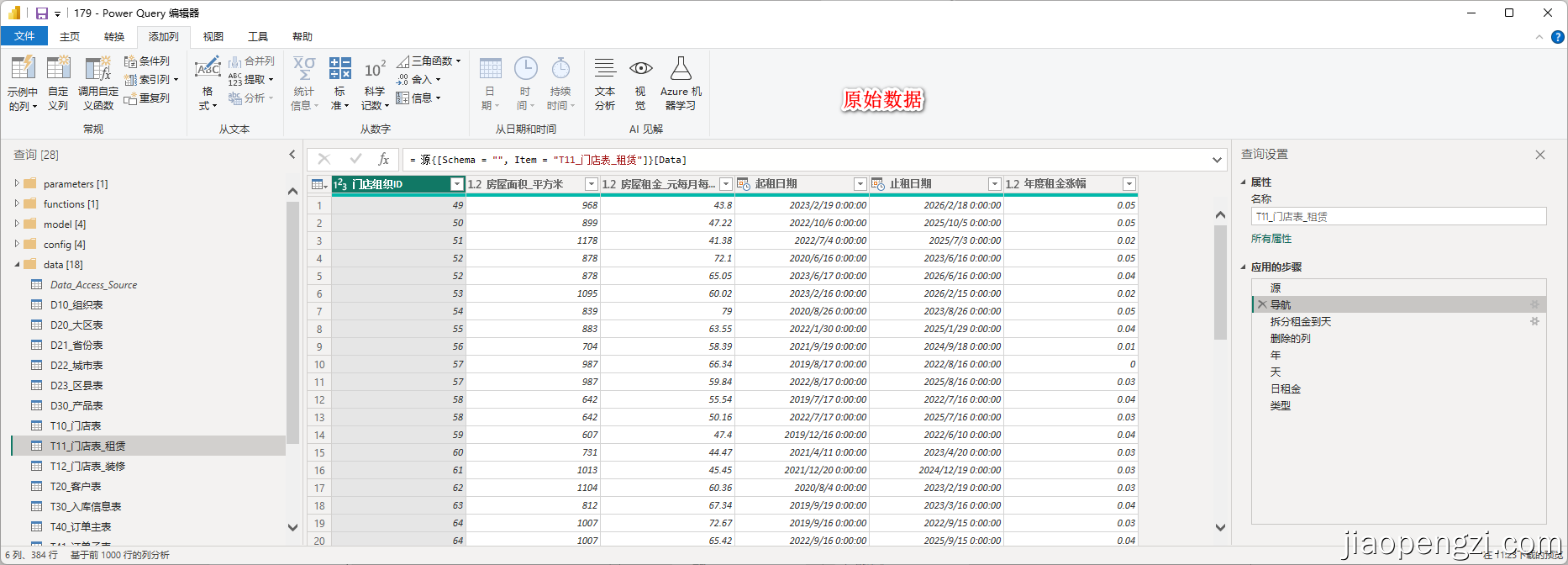Expand the formula bar with chevron

click(1217, 160)
